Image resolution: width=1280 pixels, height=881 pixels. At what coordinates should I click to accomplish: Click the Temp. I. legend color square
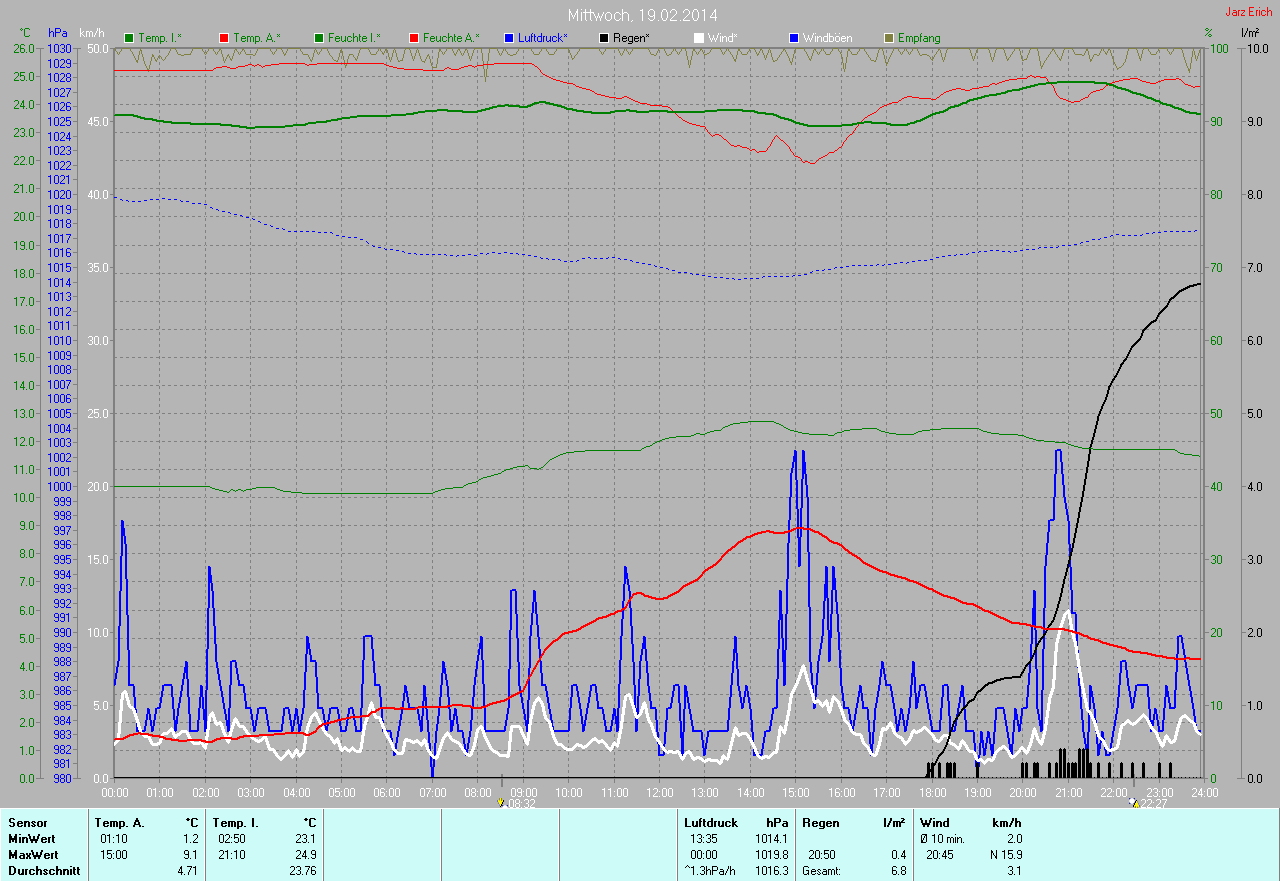pos(129,38)
